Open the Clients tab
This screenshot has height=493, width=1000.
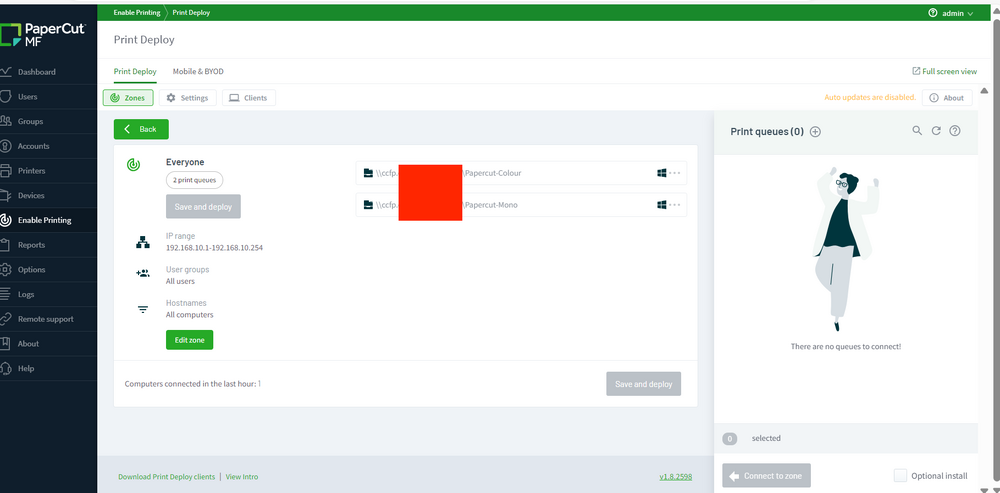pyautogui.click(x=249, y=98)
